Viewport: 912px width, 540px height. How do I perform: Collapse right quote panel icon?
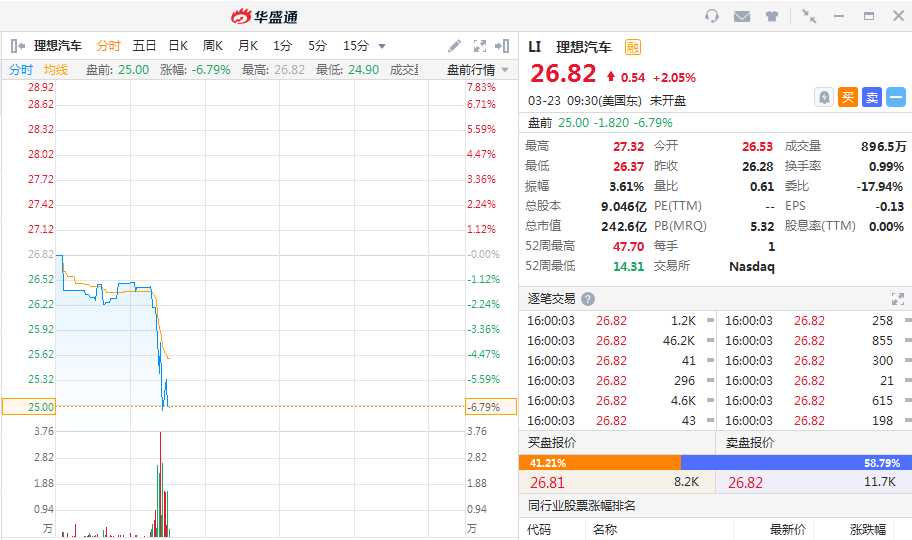502,45
